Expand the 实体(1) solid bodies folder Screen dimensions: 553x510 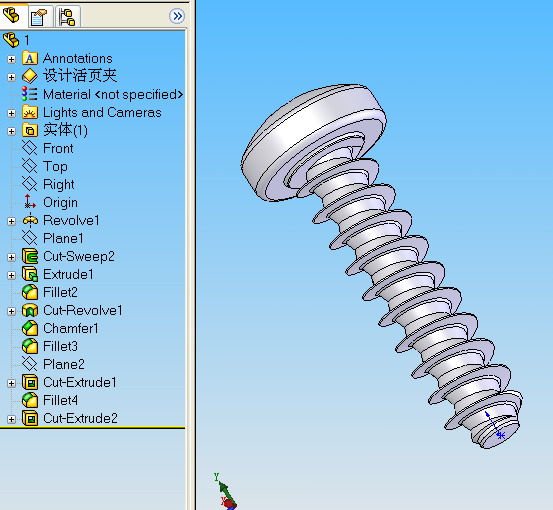click(11, 131)
